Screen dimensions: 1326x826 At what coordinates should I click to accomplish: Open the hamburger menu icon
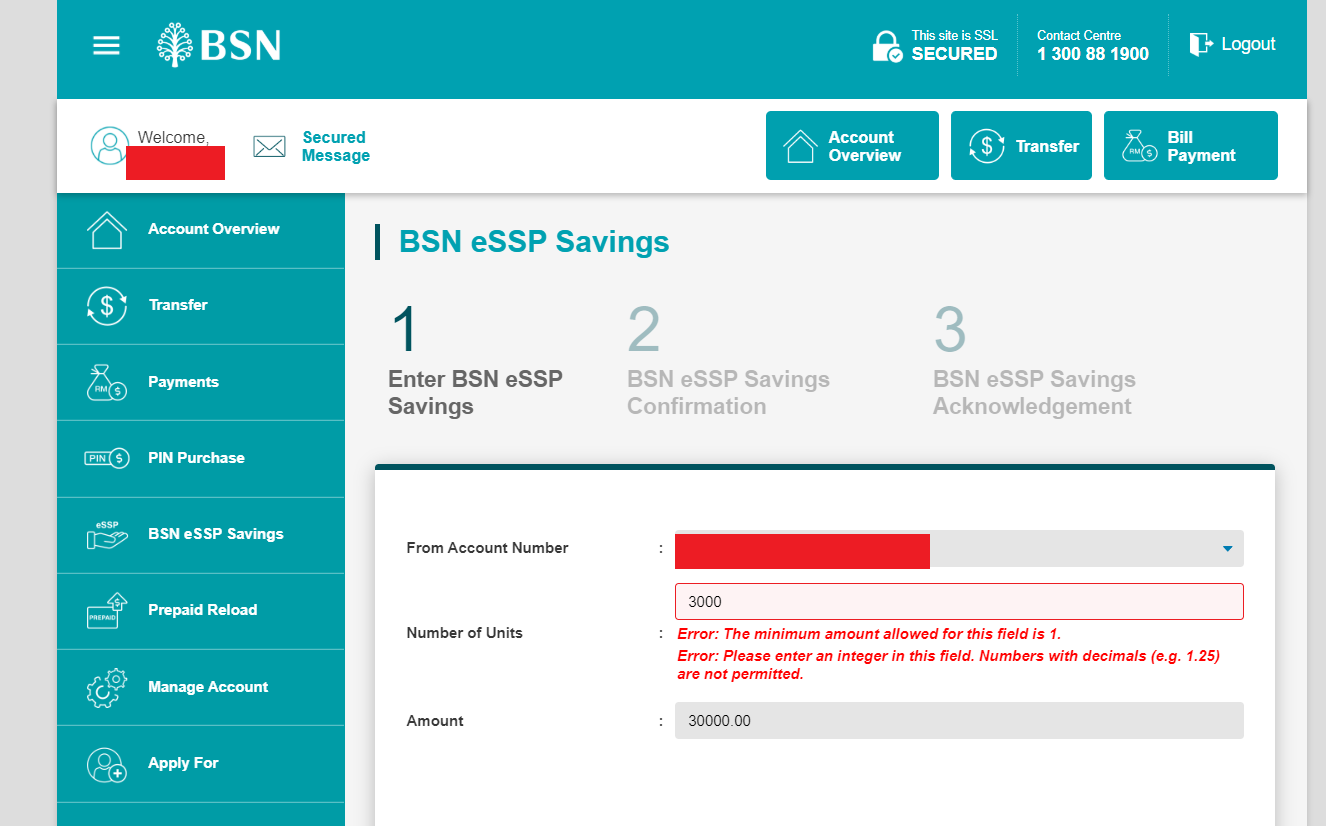pyautogui.click(x=106, y=45)
